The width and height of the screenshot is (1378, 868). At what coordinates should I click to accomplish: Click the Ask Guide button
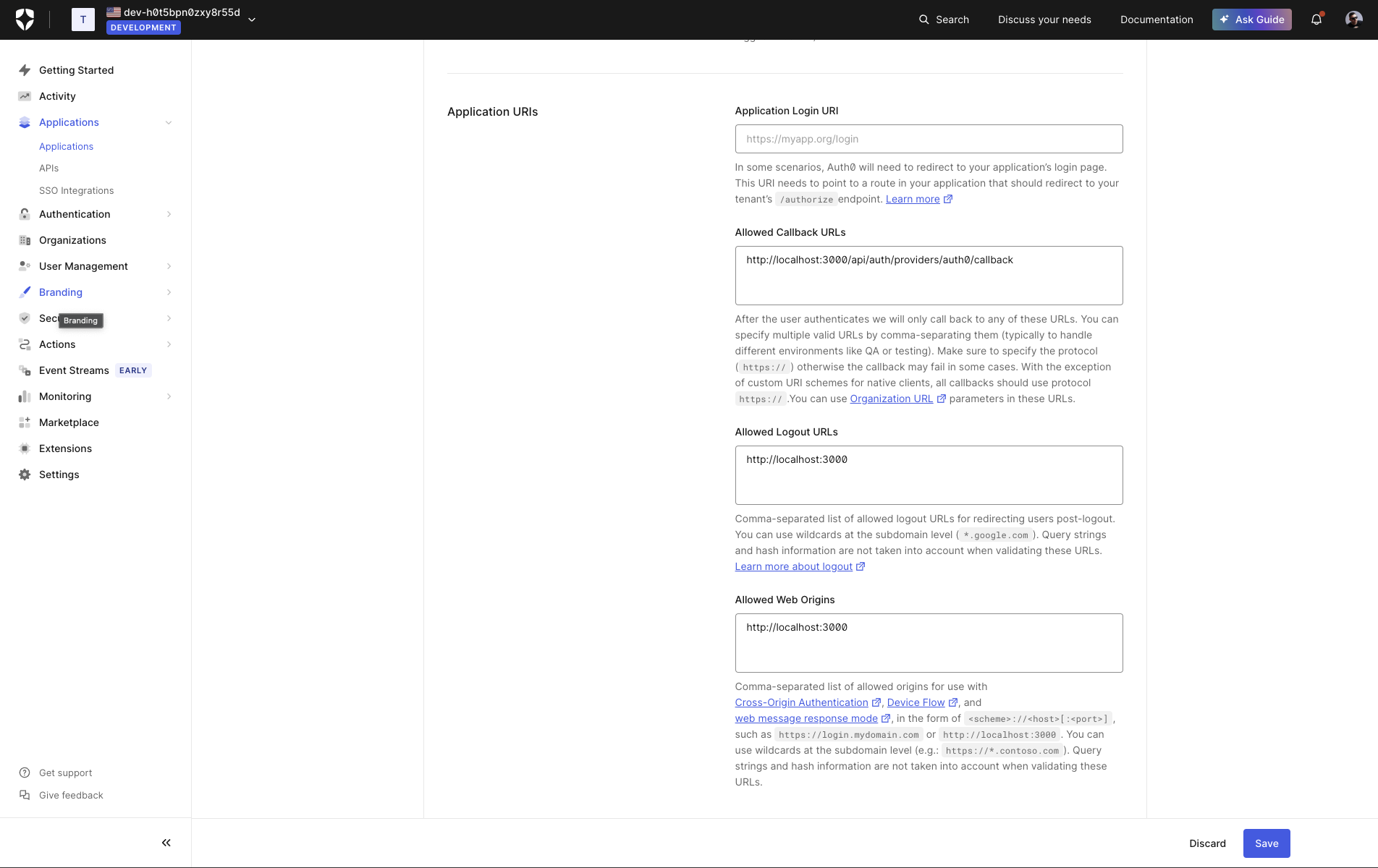(1252, 20)
